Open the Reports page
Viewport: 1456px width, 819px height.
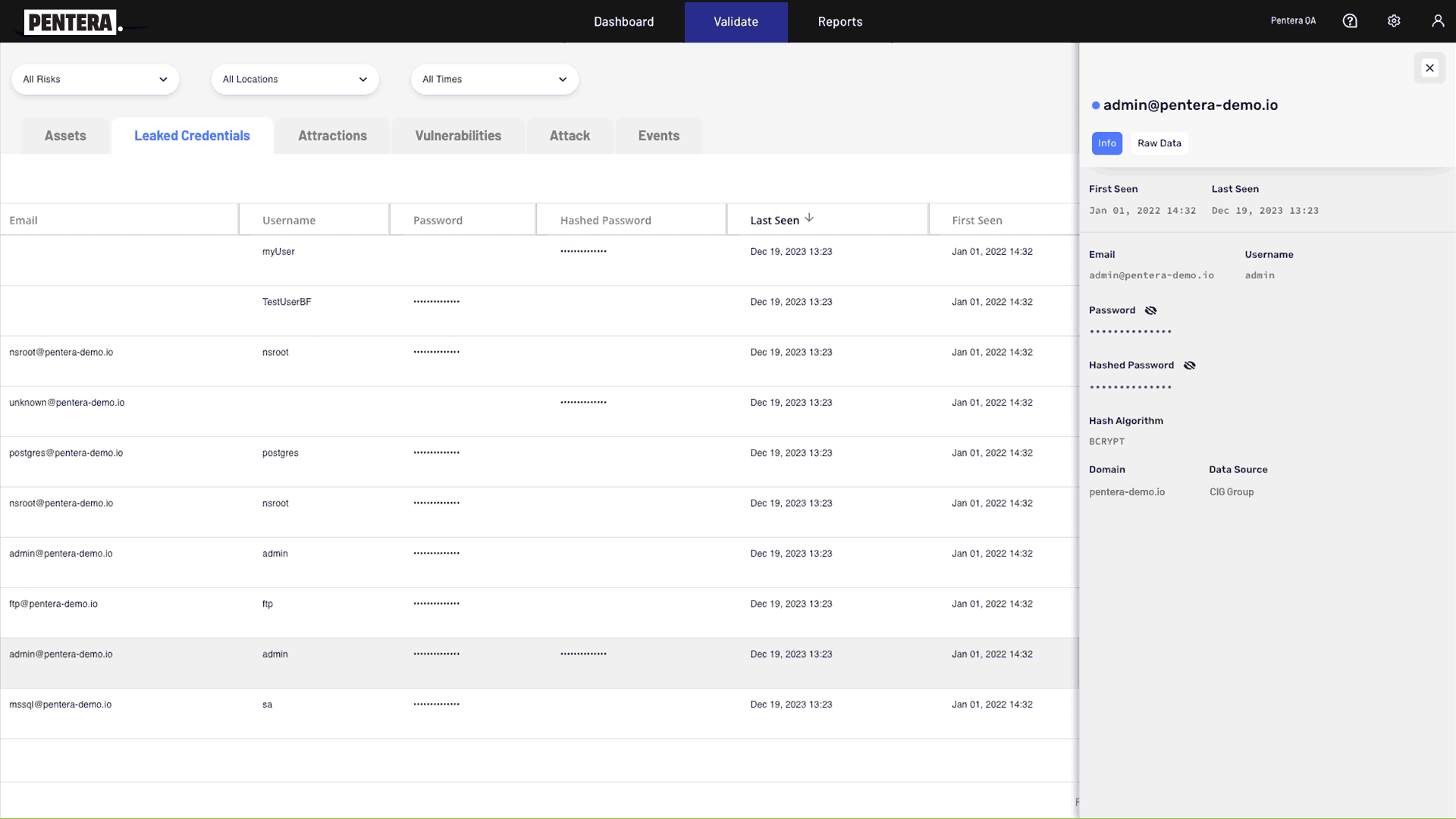pyautogui.click(x=839, y=22)
